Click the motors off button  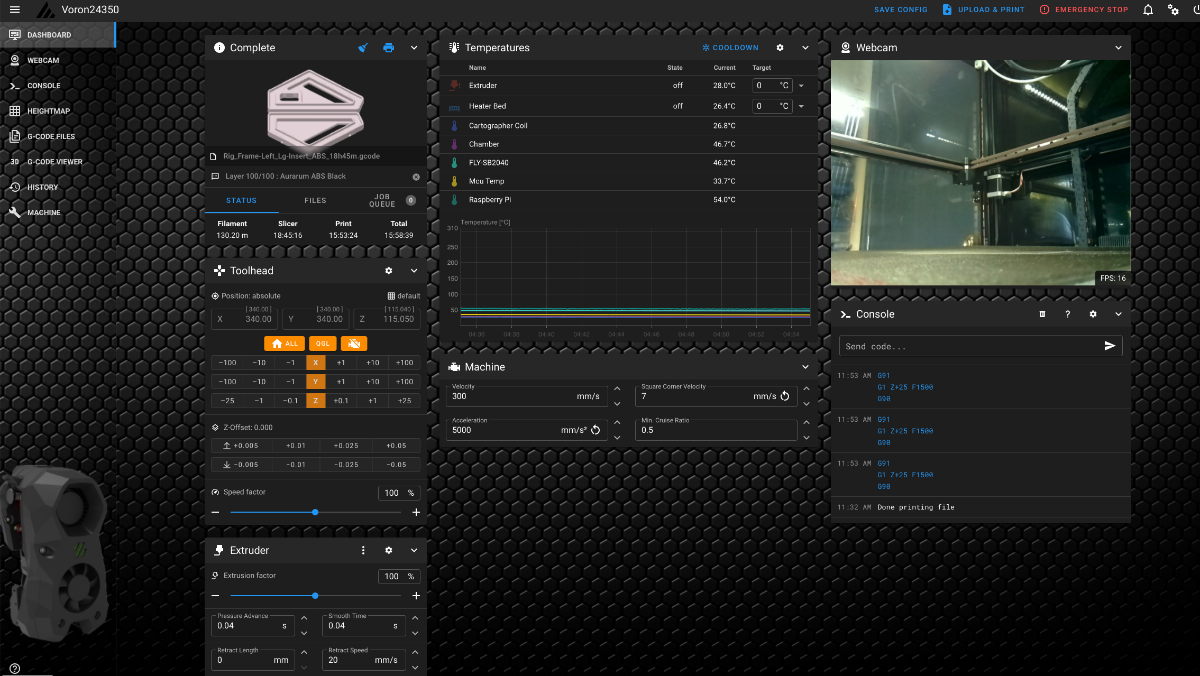[353, 343]
